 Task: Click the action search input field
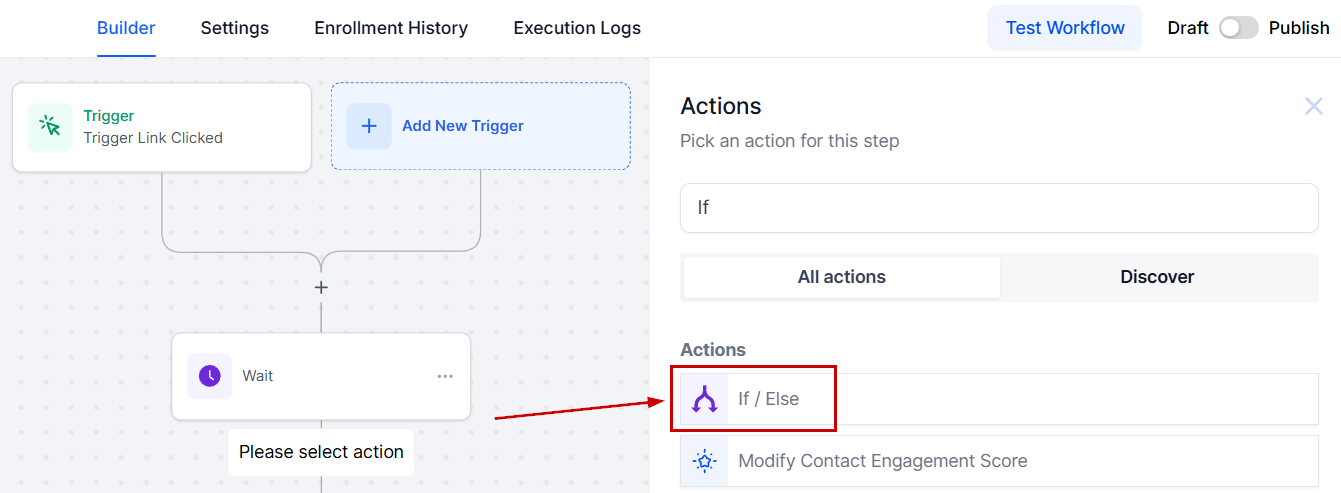coord(998,208)
